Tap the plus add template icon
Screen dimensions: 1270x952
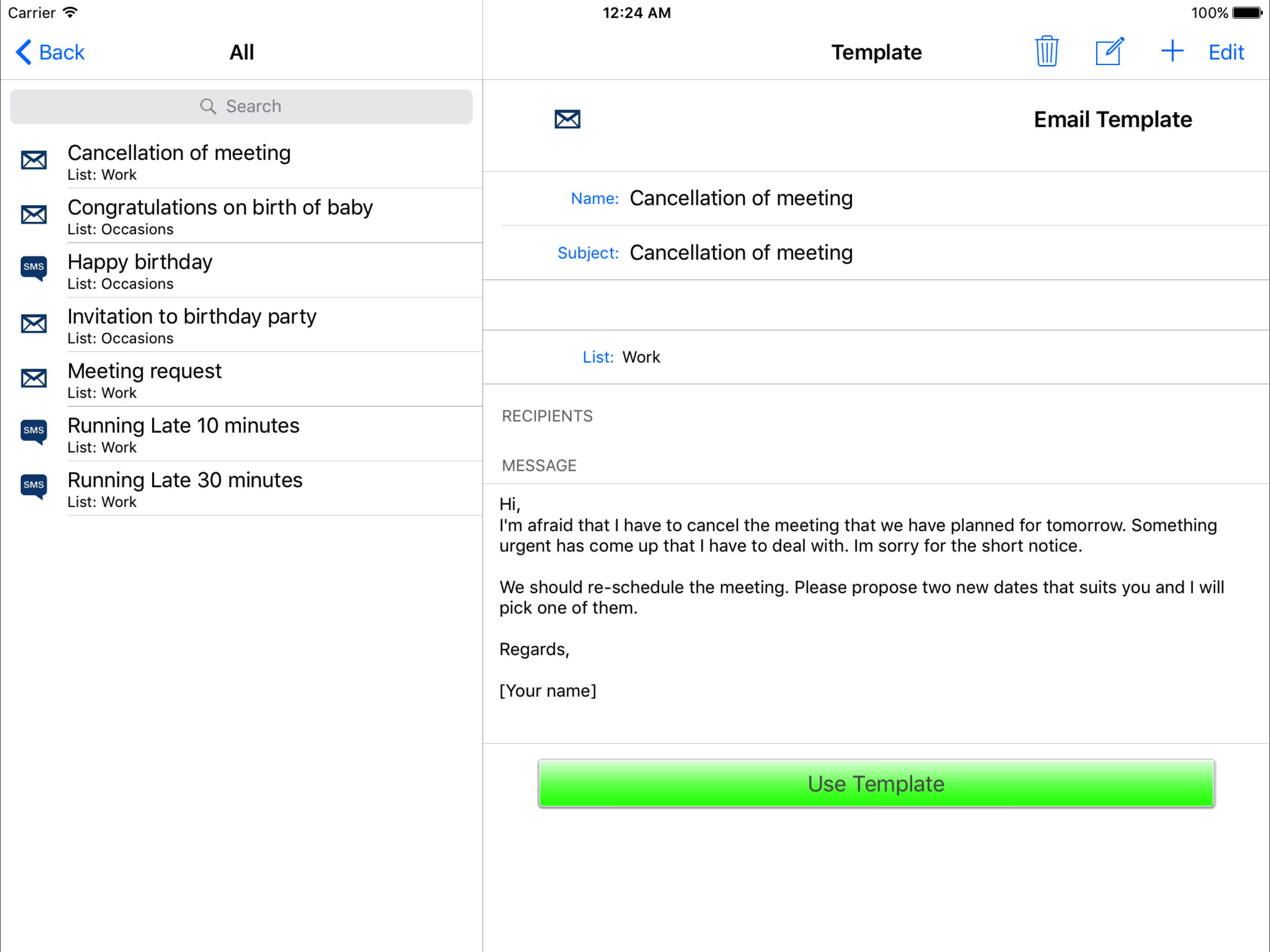[x=1172, y=52]
